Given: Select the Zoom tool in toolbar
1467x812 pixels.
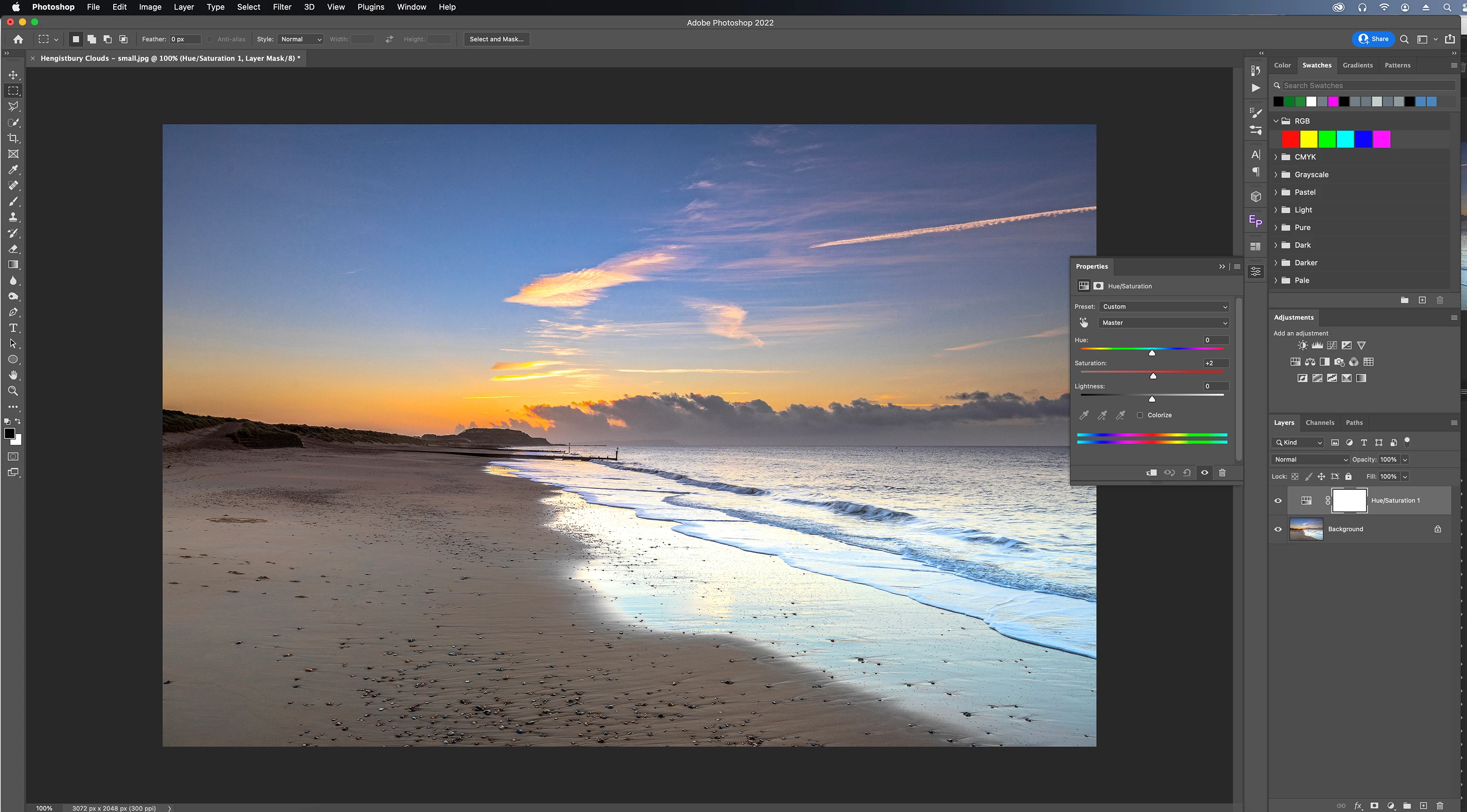Looking at the screenshot, I should [x=13, y=391].
